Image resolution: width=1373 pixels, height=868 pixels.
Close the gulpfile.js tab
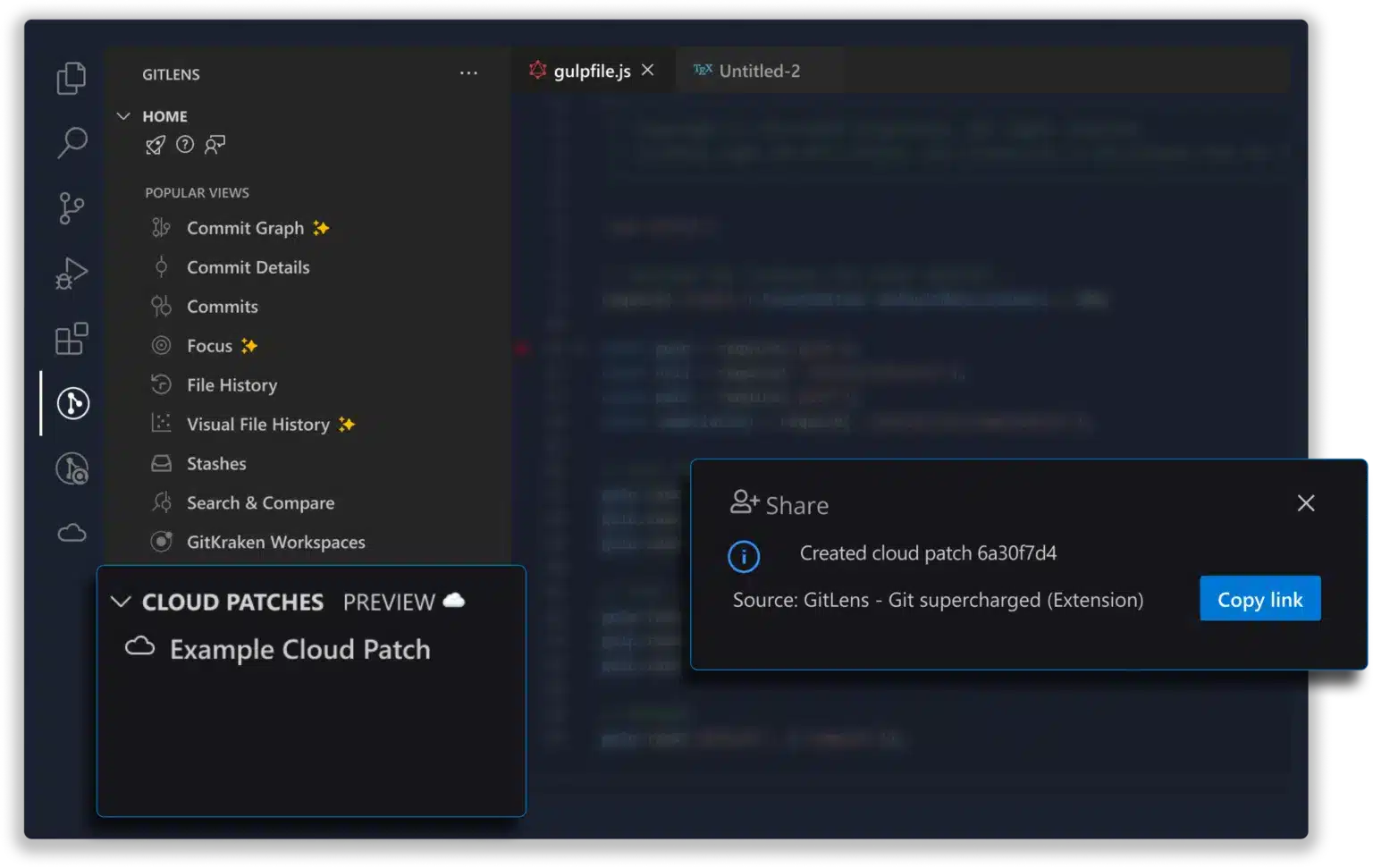coord(648,70)
